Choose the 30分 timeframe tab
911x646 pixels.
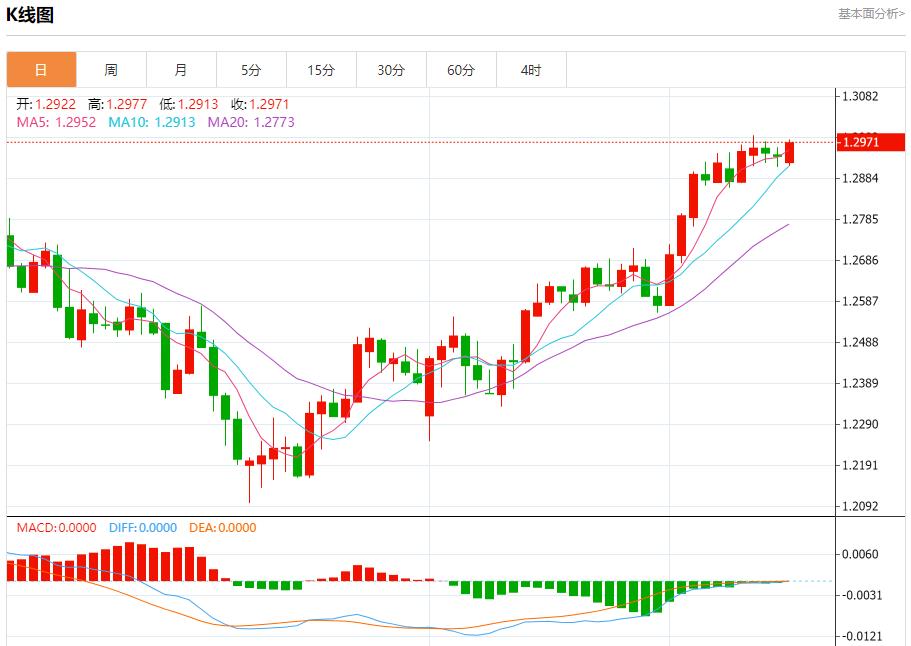click(391, 70)
